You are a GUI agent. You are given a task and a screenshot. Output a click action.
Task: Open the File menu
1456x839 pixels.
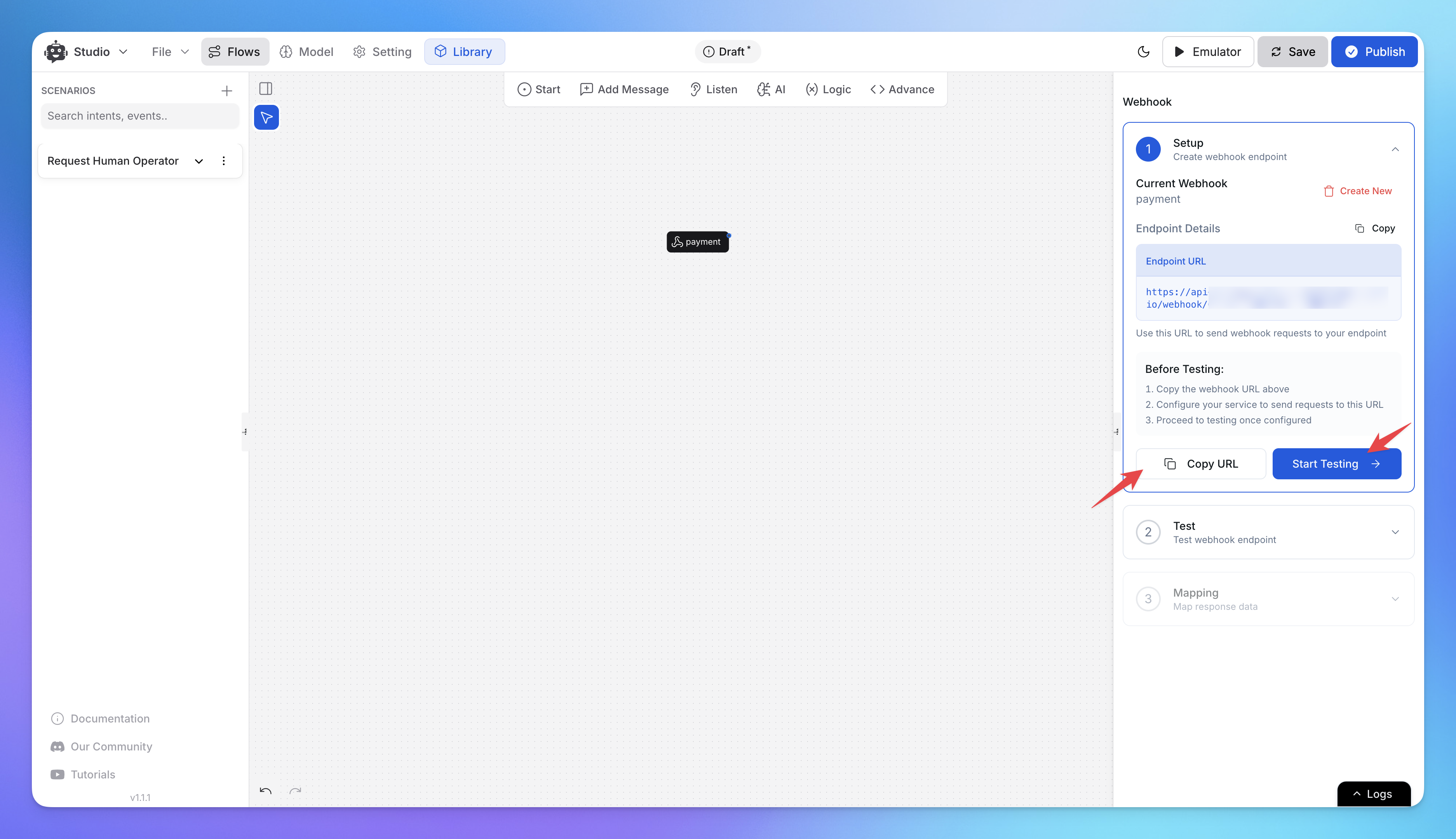170,52
